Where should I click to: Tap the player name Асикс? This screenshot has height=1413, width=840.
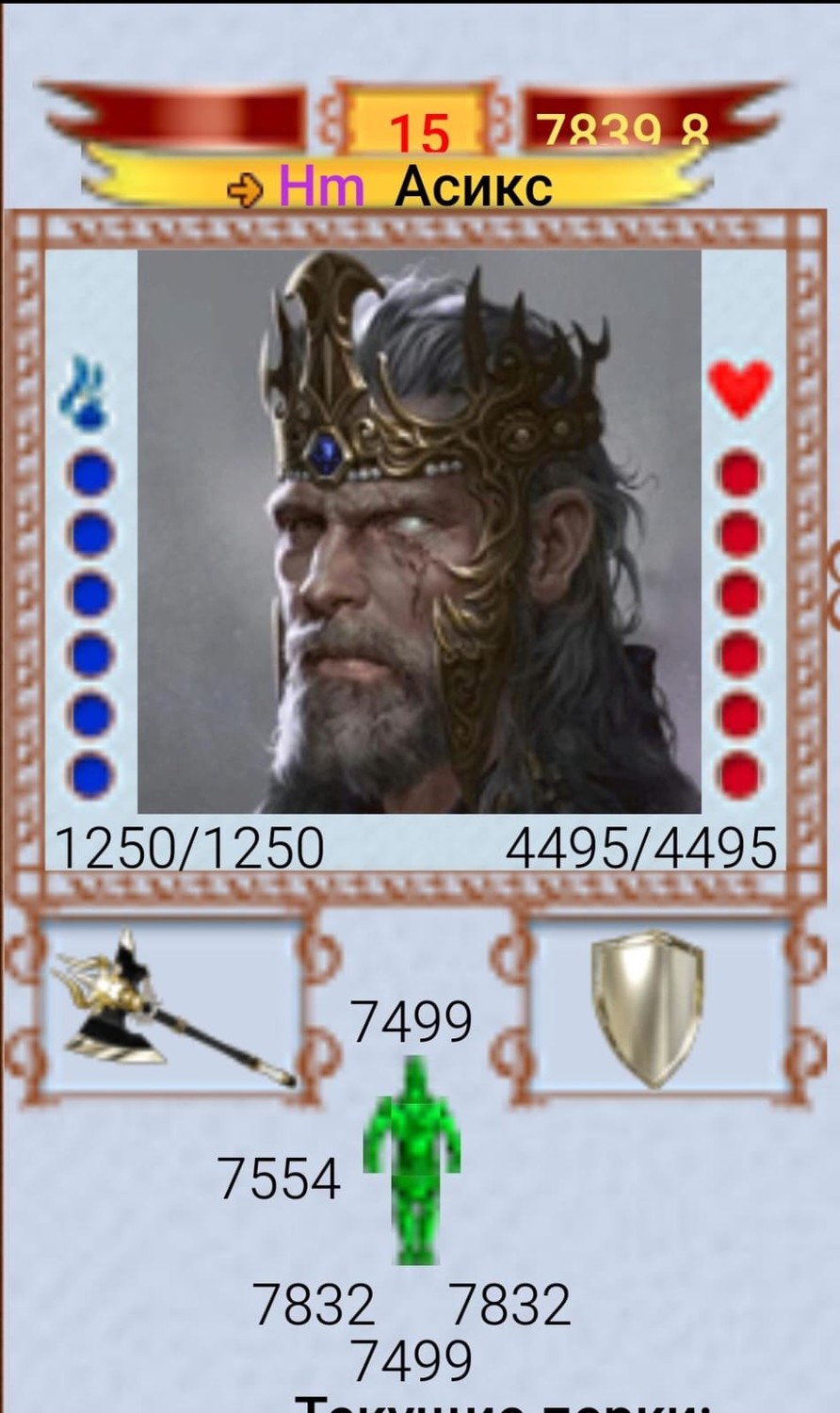click(x=474, y=187)
